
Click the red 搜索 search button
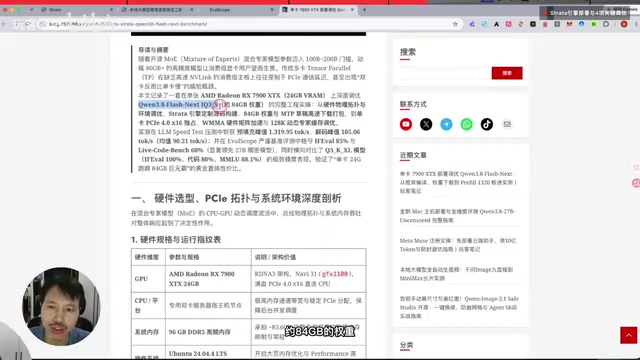[x=507, y=73]
